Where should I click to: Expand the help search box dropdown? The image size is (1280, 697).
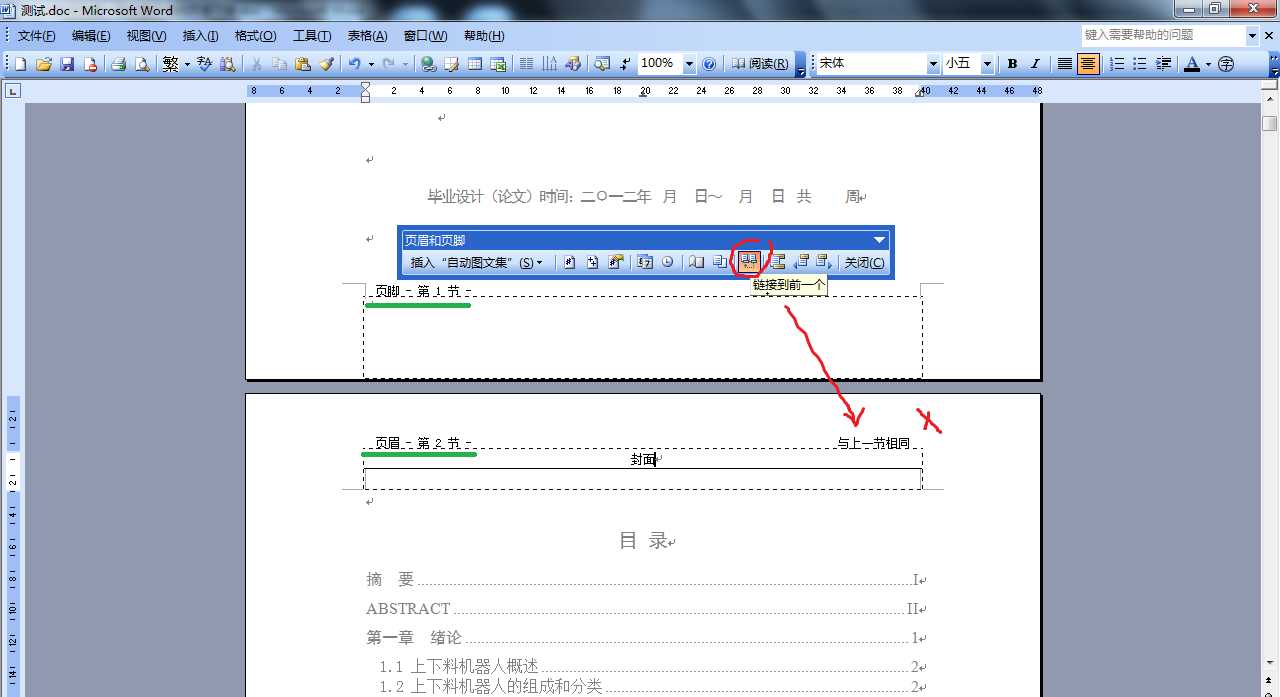coord(1253,35)
